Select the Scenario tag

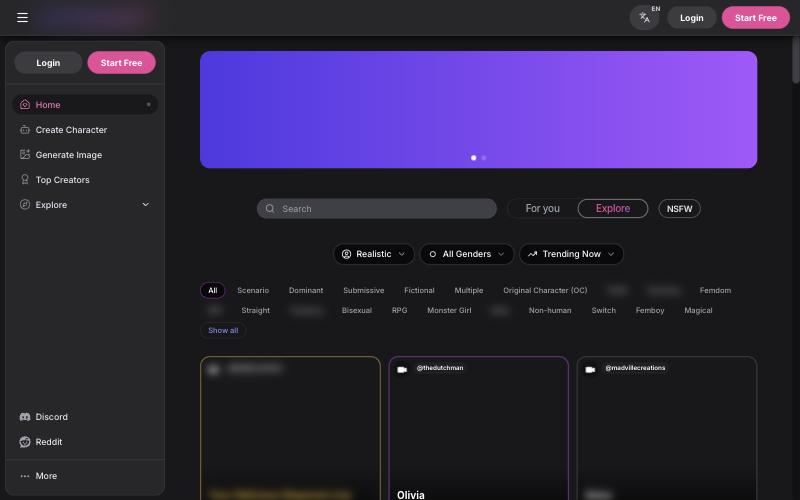[x=253, y=290]
